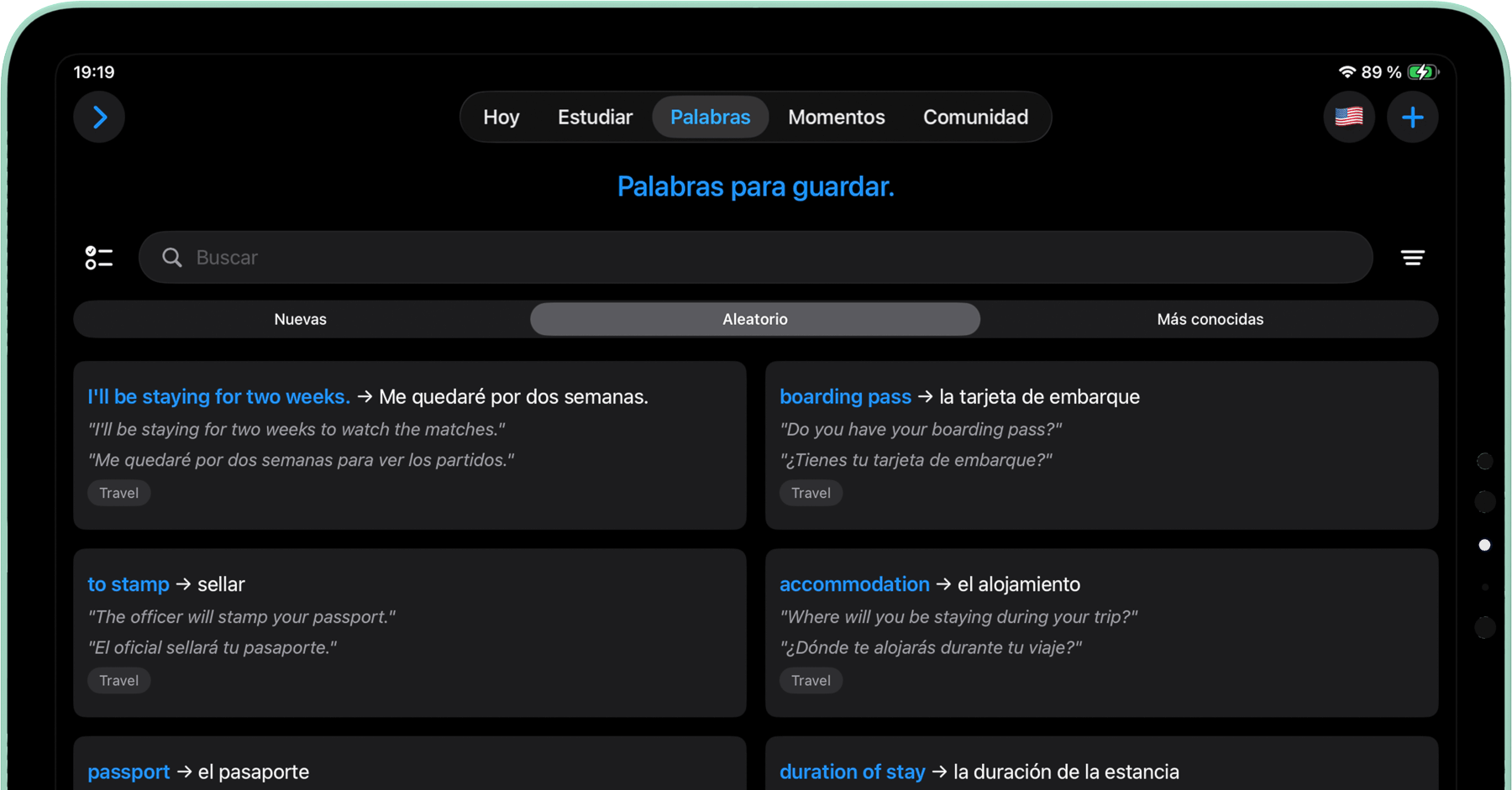Expand the 'boarding pass' card details
Screen dimensions: 1512x790
point(845,396)
